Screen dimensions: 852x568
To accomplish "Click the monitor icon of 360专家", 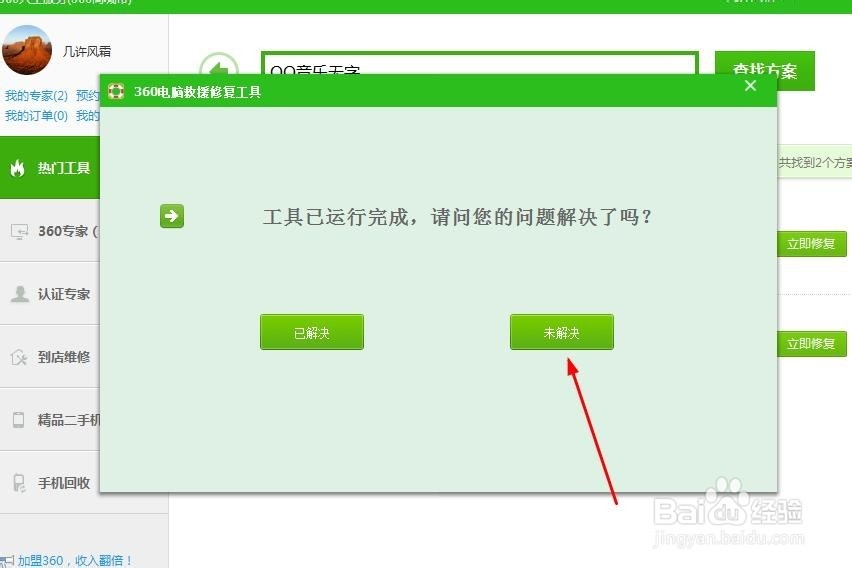I will point(19,232).
